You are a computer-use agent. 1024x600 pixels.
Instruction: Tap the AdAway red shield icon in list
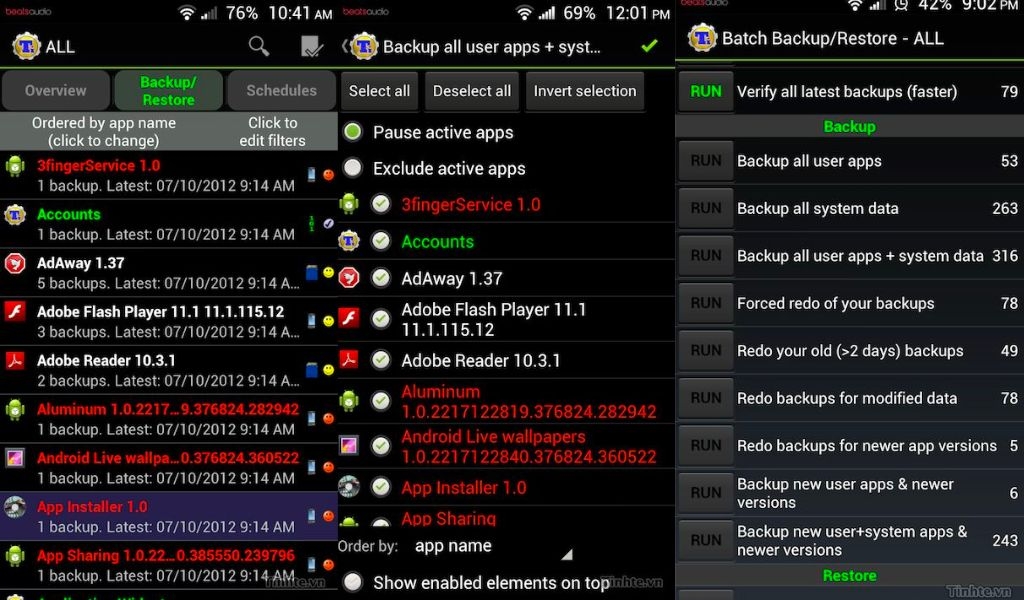14,263
